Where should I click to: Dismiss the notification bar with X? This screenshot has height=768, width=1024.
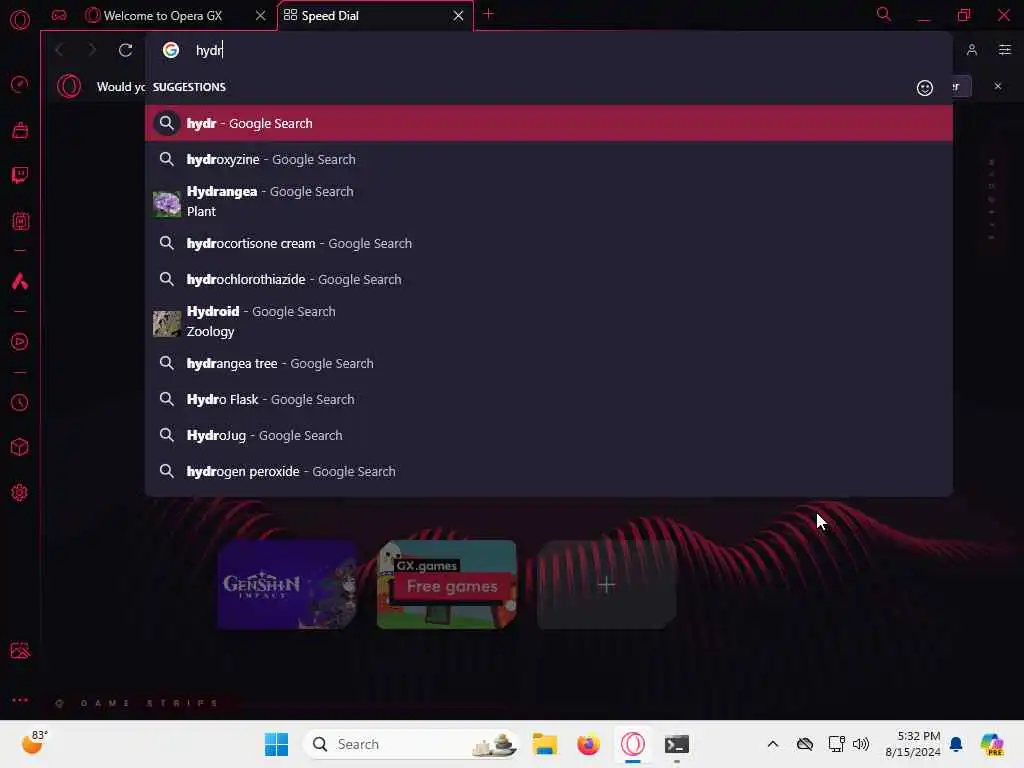point(997,86)
